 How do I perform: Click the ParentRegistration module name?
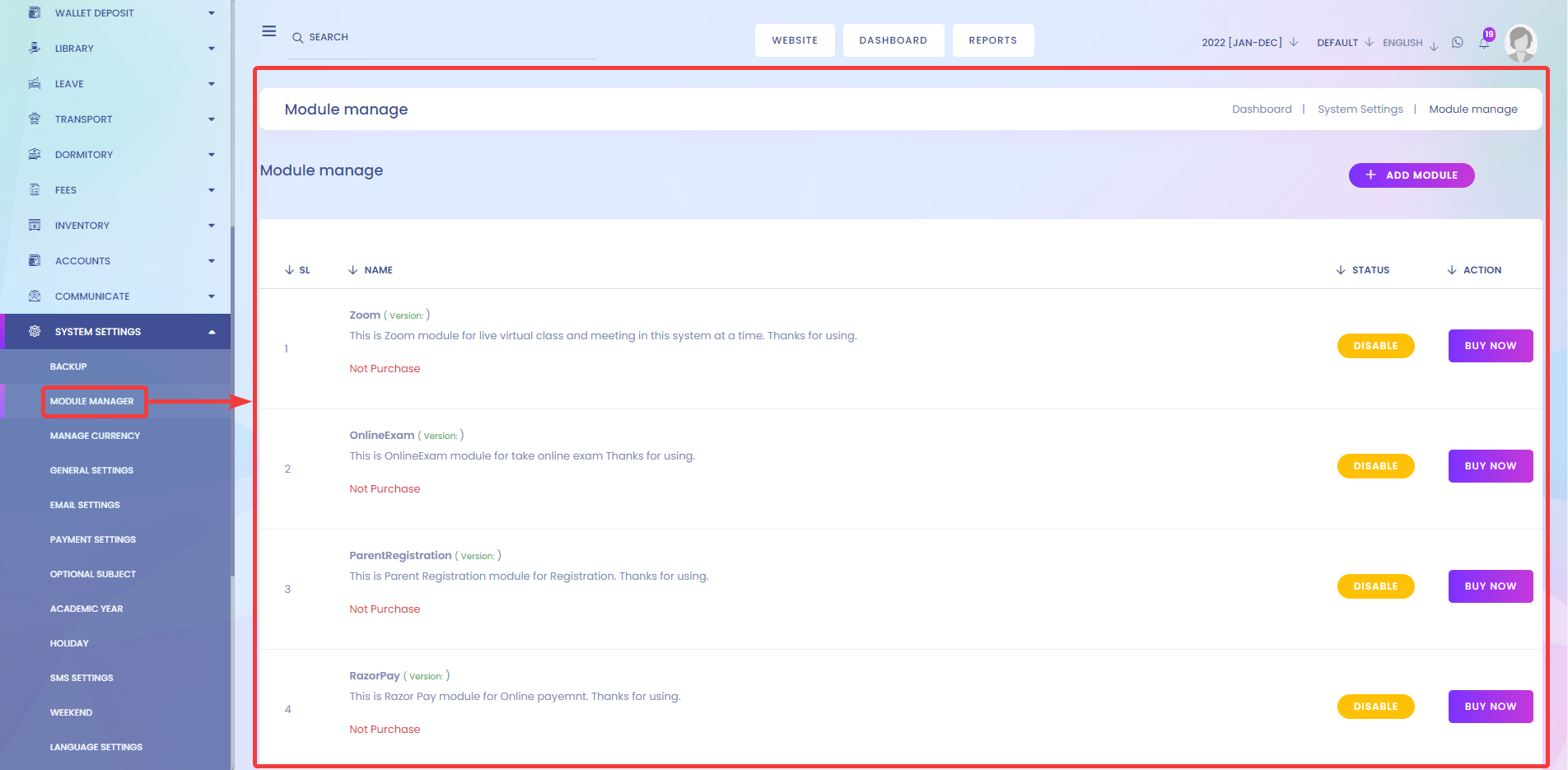[400, 556]
